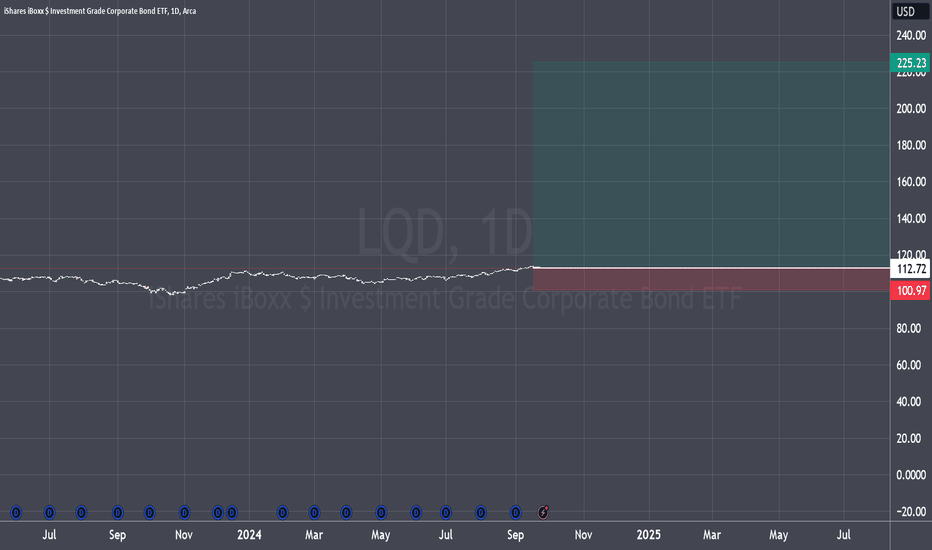Open the dividend marker nearest the 2024 label
The height and width of the screenshot is (550, 932).
pos(232,512)
